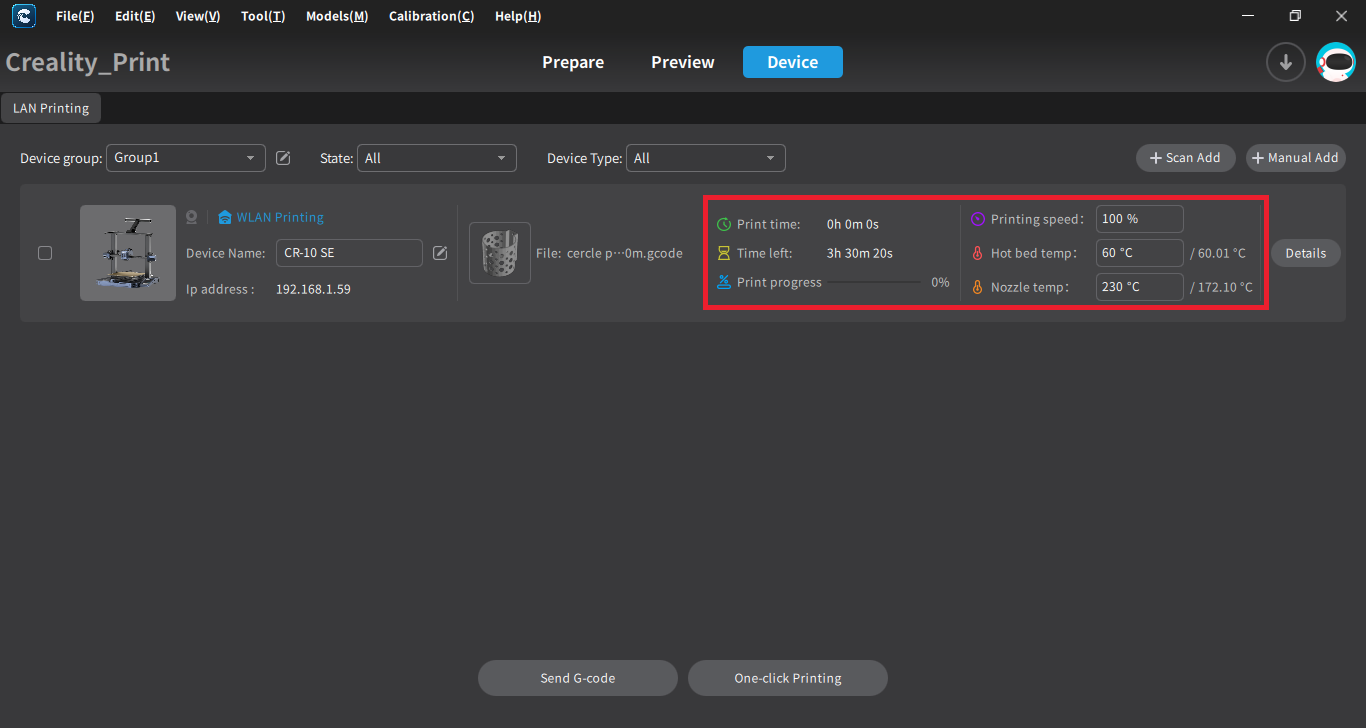Open the user avatar profile icon

coord(1336,62)
